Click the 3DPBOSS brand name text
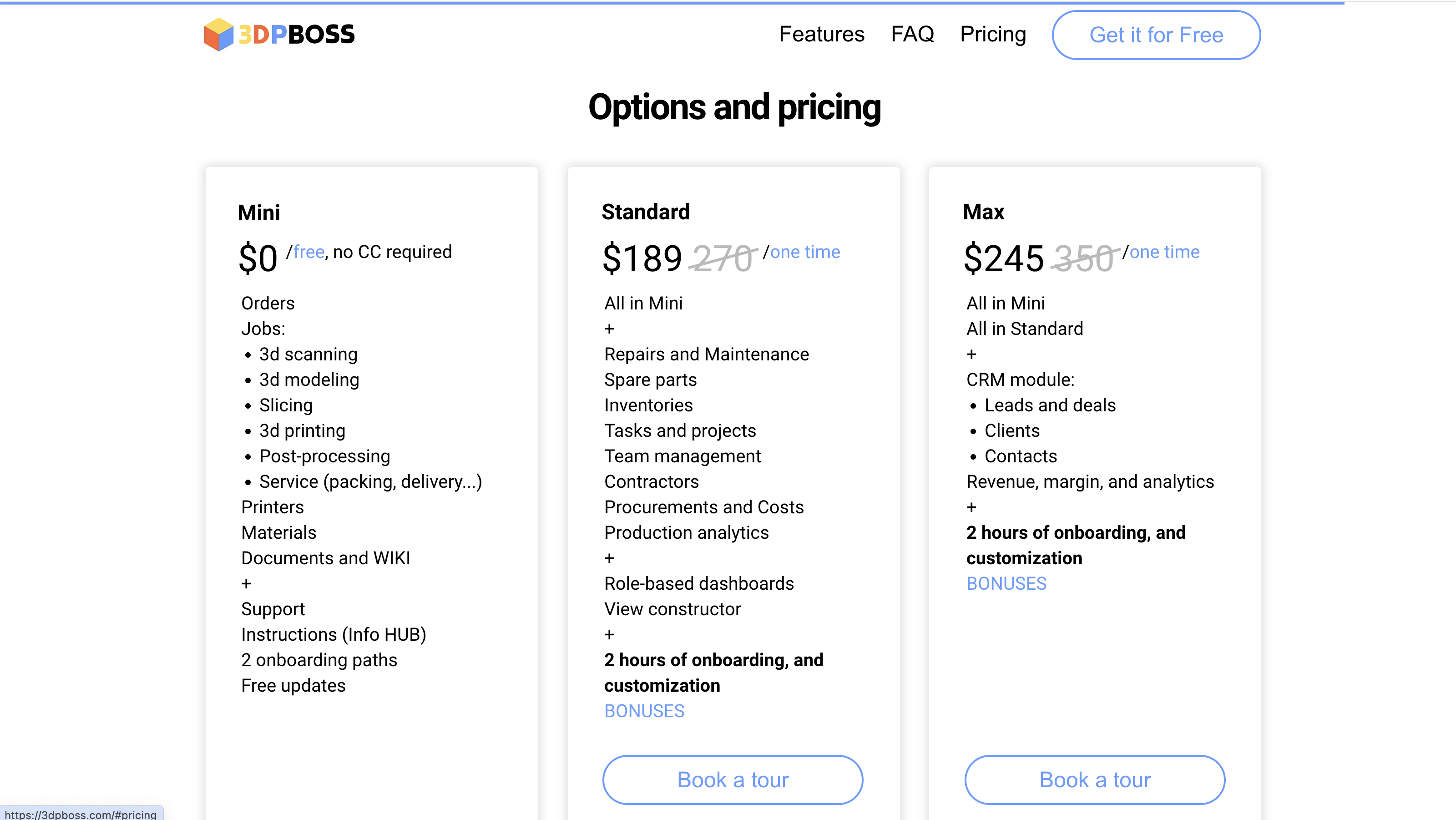1456x820 pixels. click(x=297, y=35)
